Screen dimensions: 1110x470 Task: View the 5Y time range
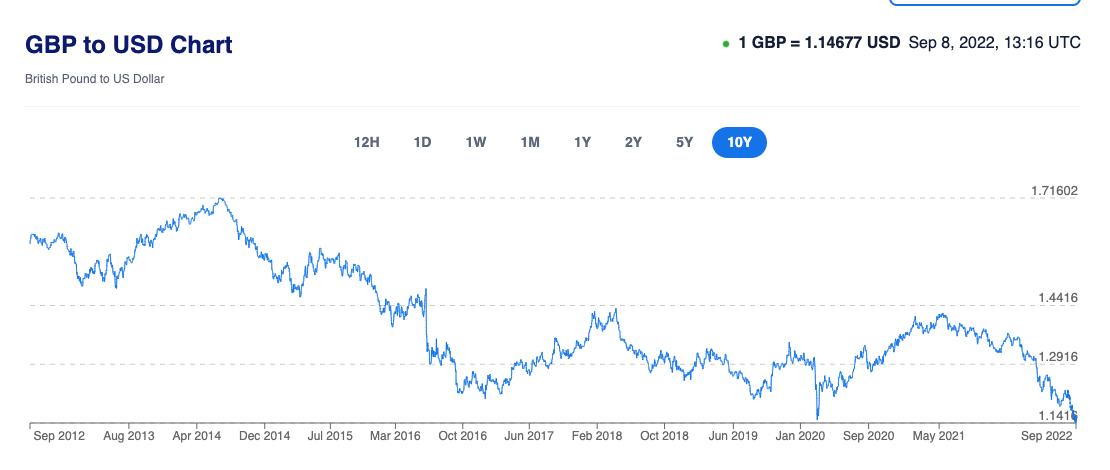[x=684, y=142]
